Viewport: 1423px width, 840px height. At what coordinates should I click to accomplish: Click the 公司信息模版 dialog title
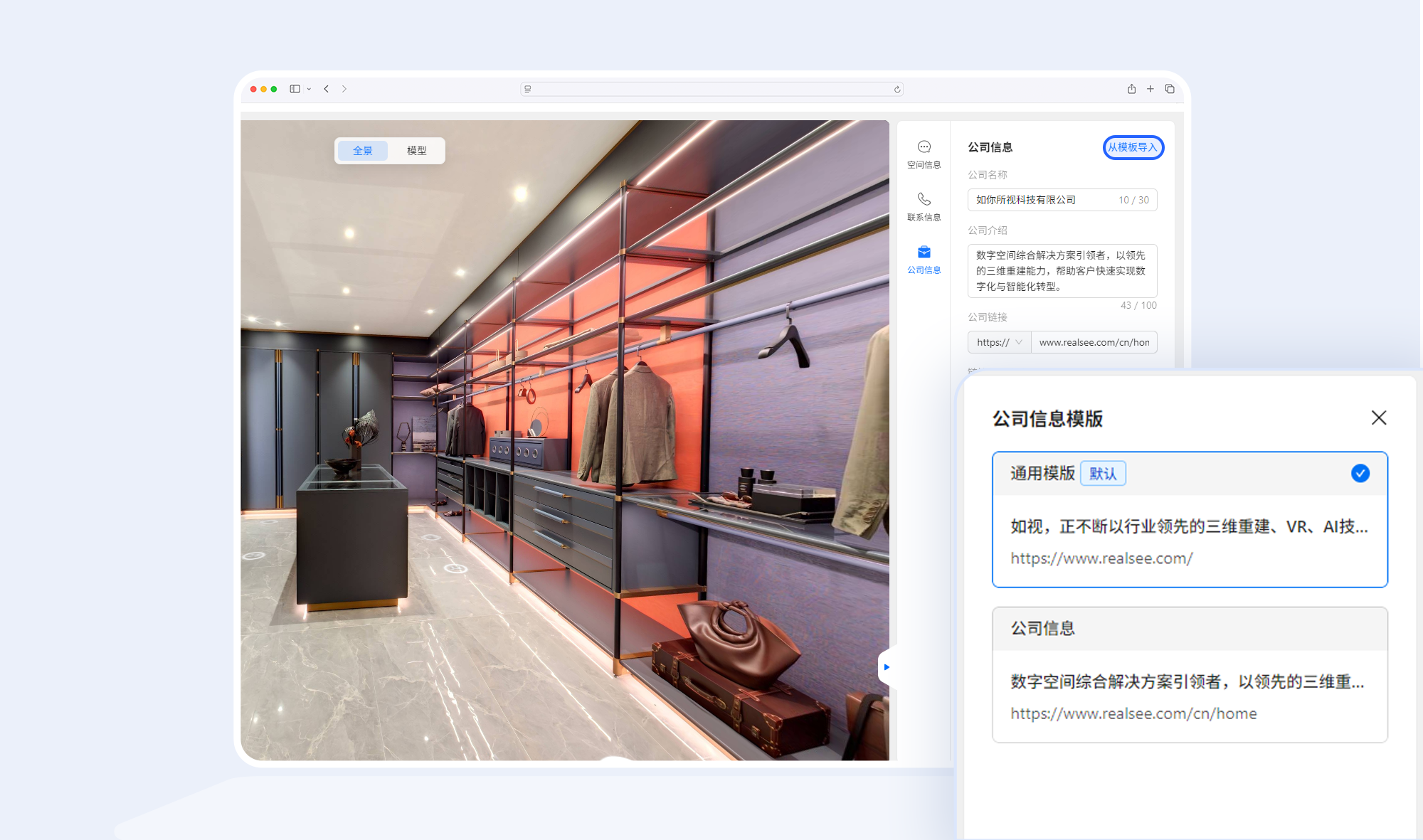click(x=1047, y=418)
